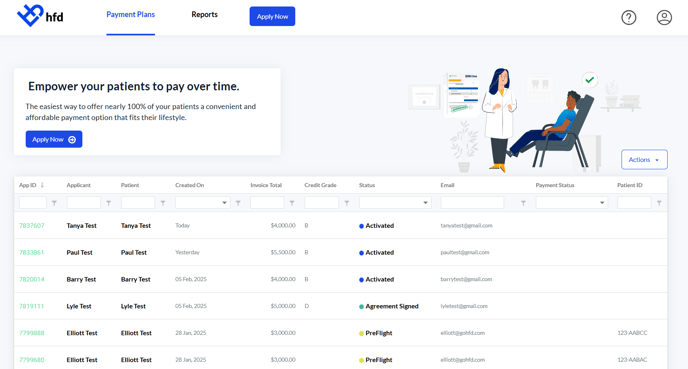Click the Invoice Total filter icon

pyautogui.click(x=292, y=203)
